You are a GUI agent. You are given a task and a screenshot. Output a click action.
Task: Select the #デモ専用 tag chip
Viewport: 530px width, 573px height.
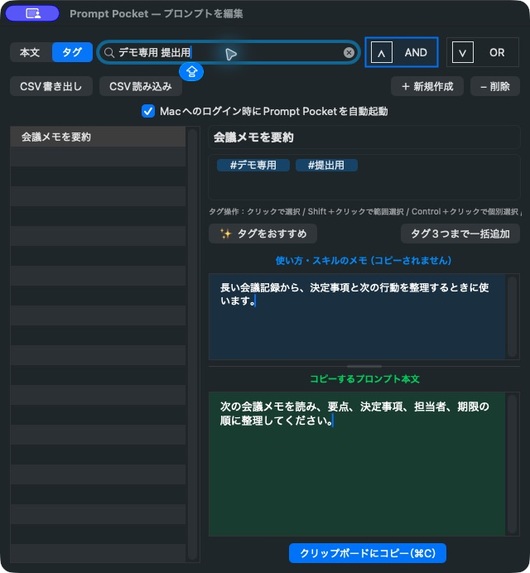[x=253, y=165]
